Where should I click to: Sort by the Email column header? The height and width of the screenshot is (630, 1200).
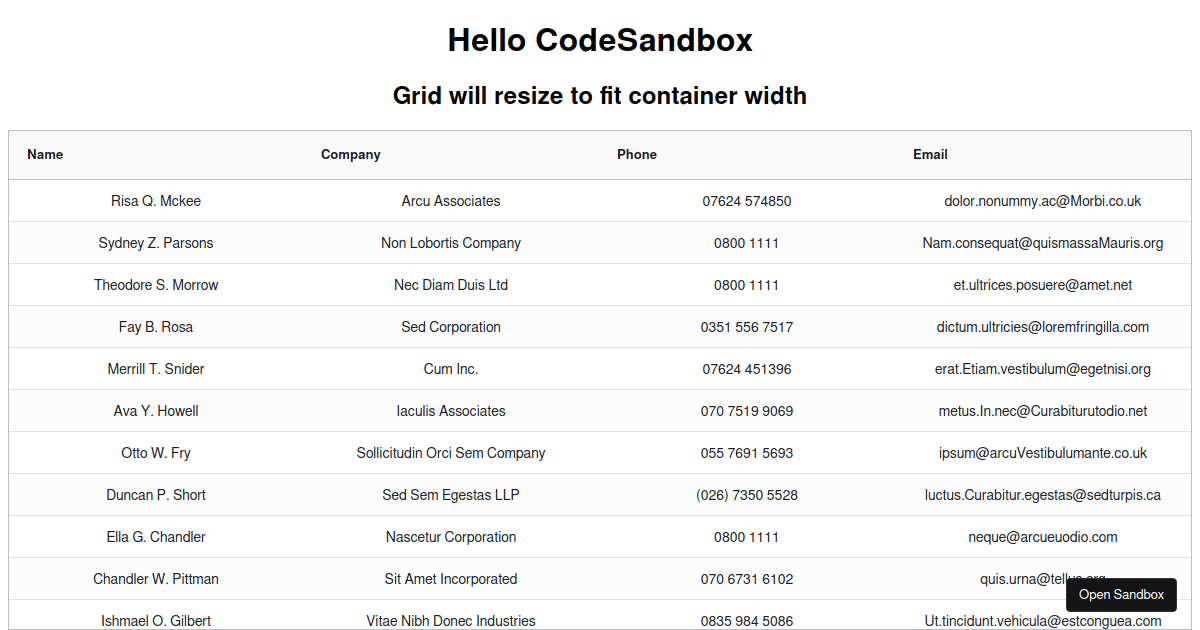click(x=930, y=154)
